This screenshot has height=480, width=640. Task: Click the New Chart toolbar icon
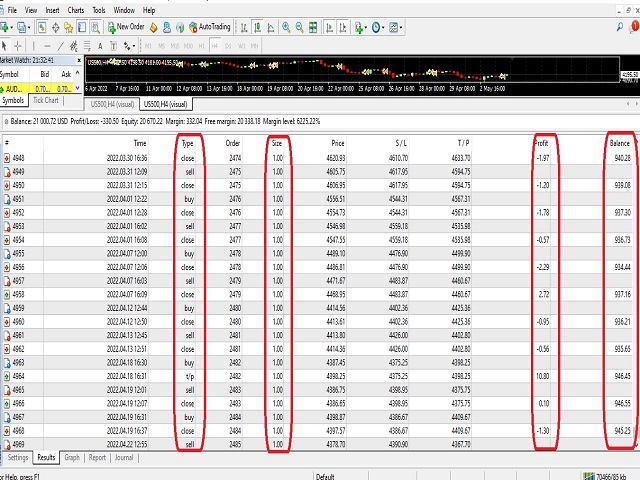[4, 27]
